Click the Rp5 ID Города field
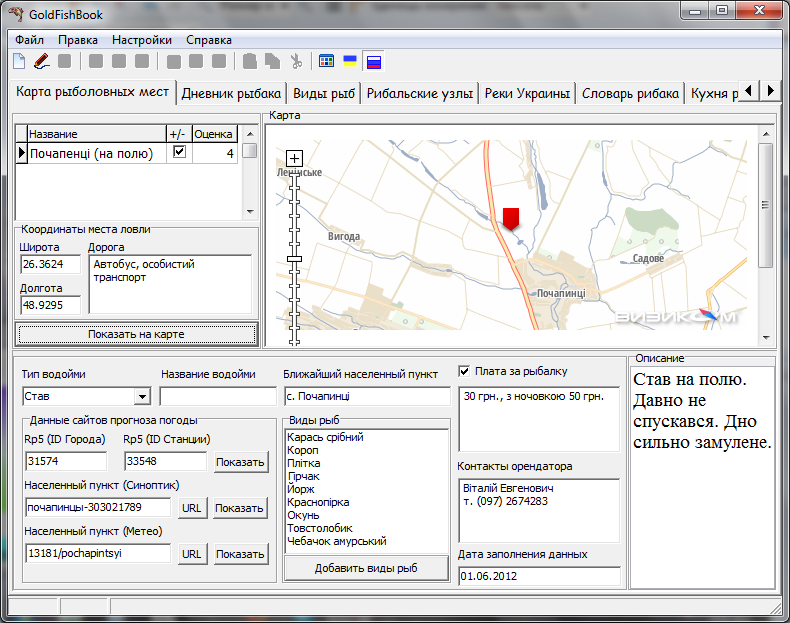Image resolution: width=790 pixels, height=623 pixels. 65,461
